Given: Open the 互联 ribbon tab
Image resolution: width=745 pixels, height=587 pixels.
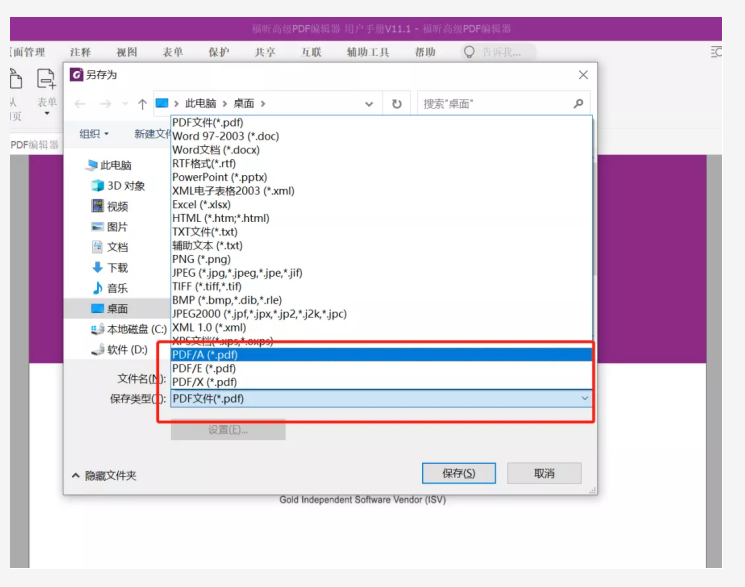Looking at the screenshot, I should (x=311, y=52).
